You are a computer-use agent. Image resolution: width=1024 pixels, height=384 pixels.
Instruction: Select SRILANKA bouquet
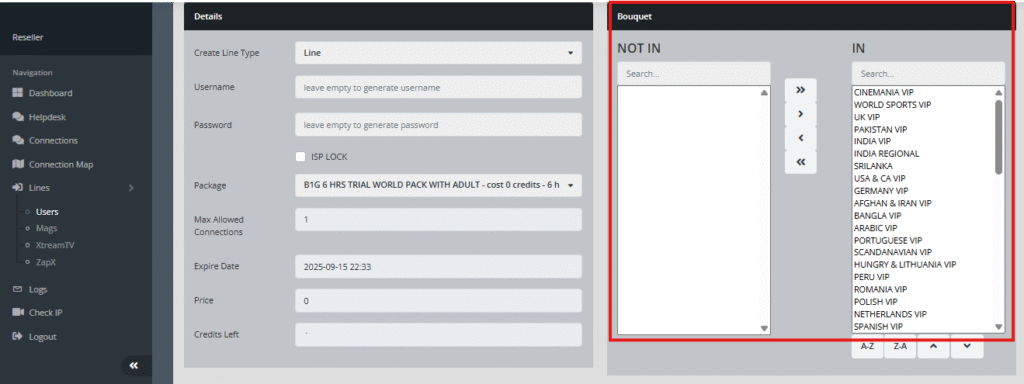873,166
